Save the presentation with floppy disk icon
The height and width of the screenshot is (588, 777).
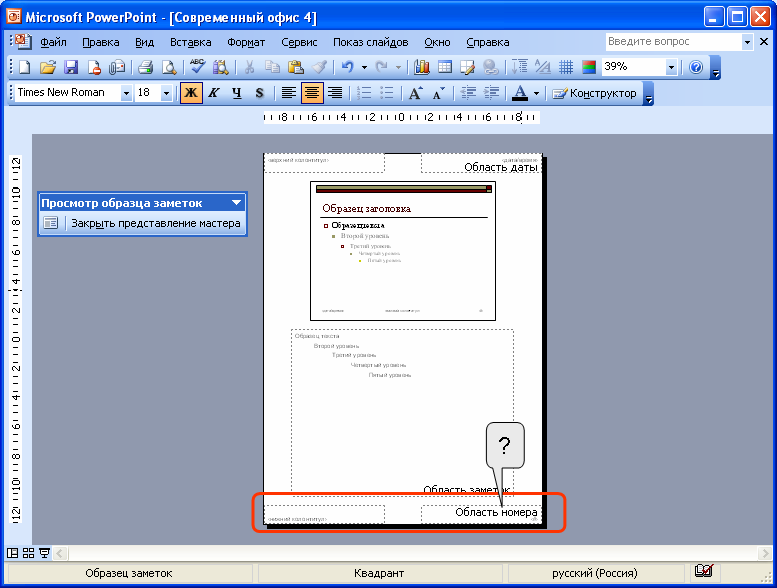coord(71,67)
